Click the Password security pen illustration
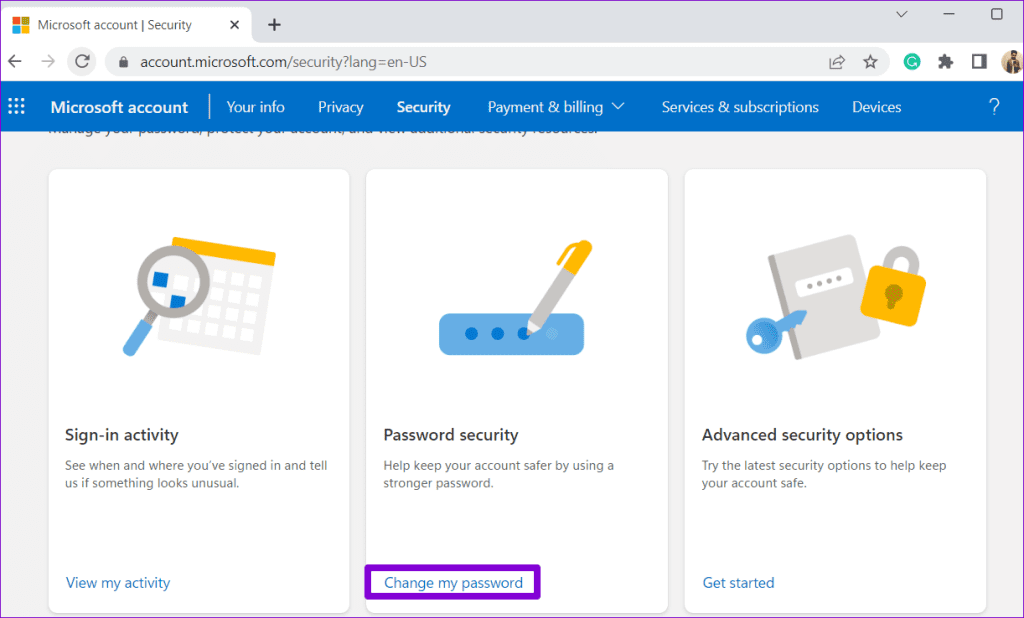 (515, 298)
